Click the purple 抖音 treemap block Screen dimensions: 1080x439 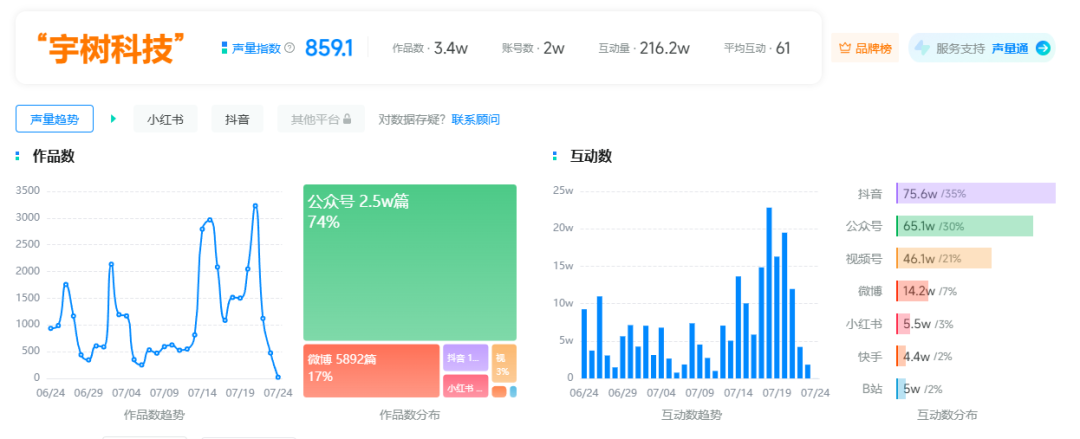[x=465, y=357]
